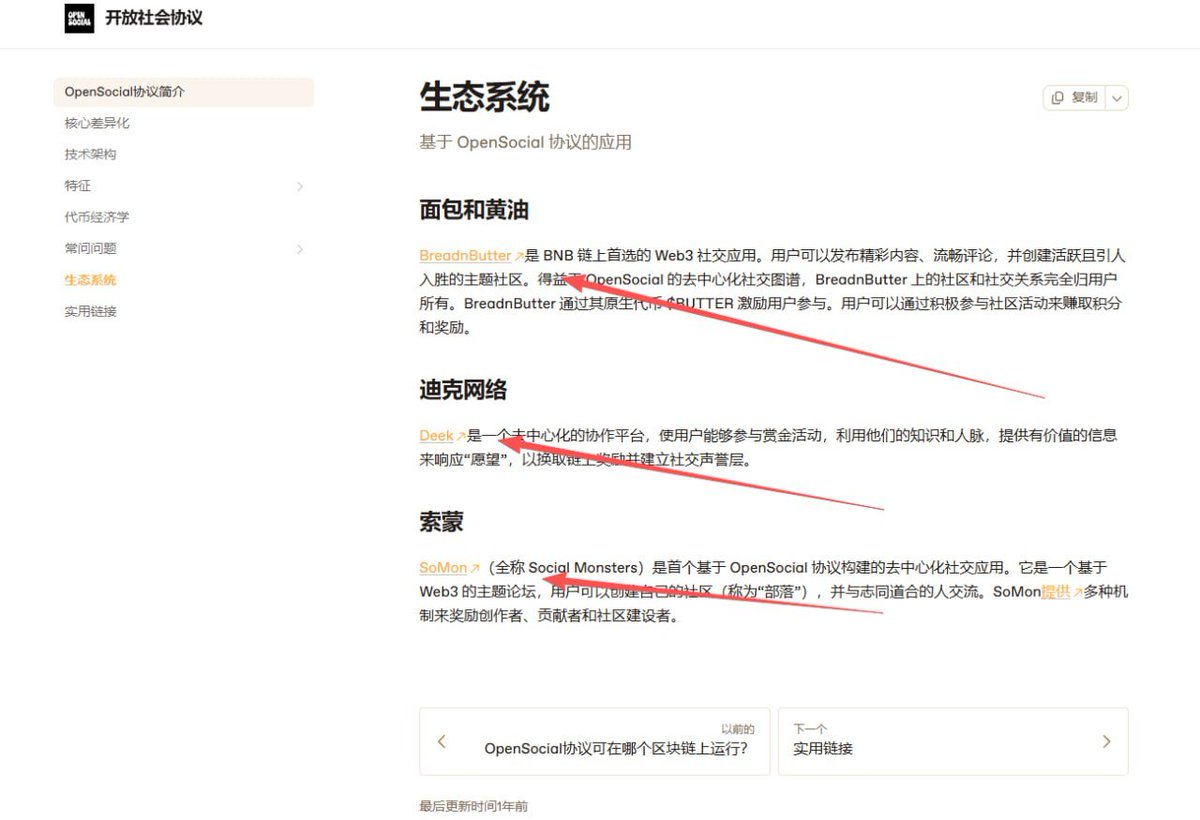Click the OpenSocial logo icon

pyautogui.click(x=79, y=18)
